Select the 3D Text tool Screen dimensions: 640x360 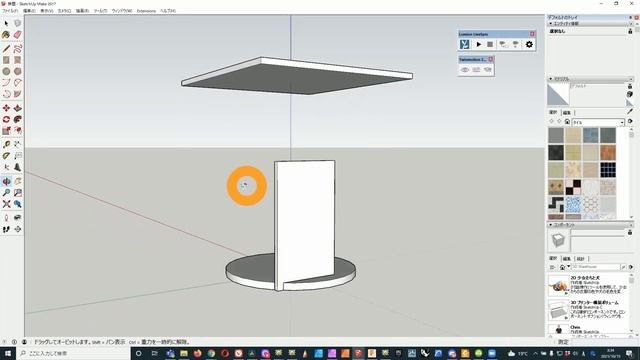[17, 167]
